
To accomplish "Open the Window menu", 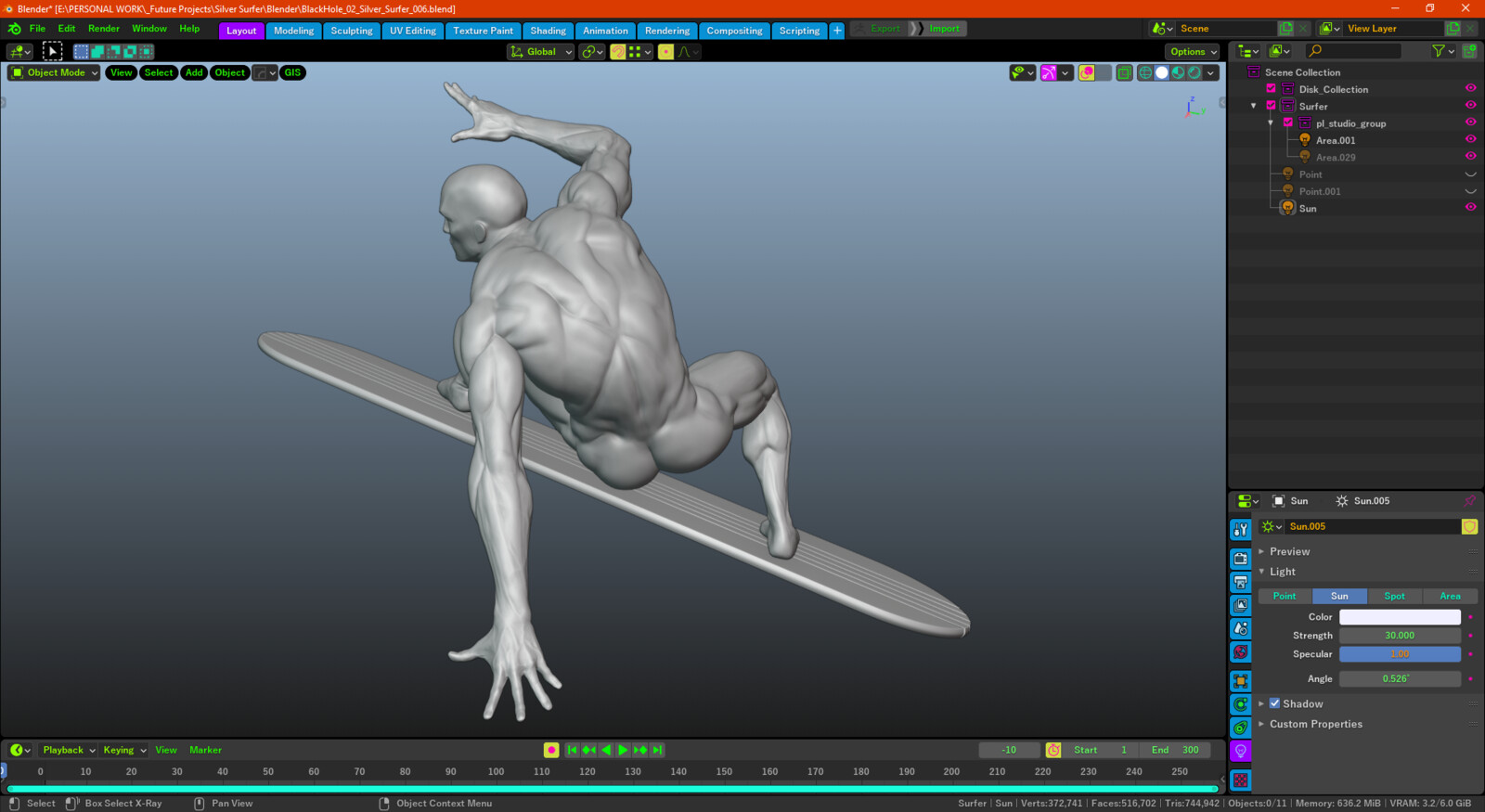I will pos(149,29).
